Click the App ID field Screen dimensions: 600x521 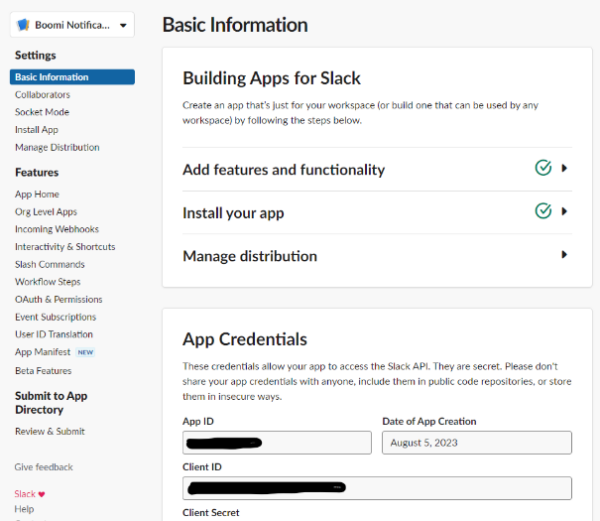(277, 443)
